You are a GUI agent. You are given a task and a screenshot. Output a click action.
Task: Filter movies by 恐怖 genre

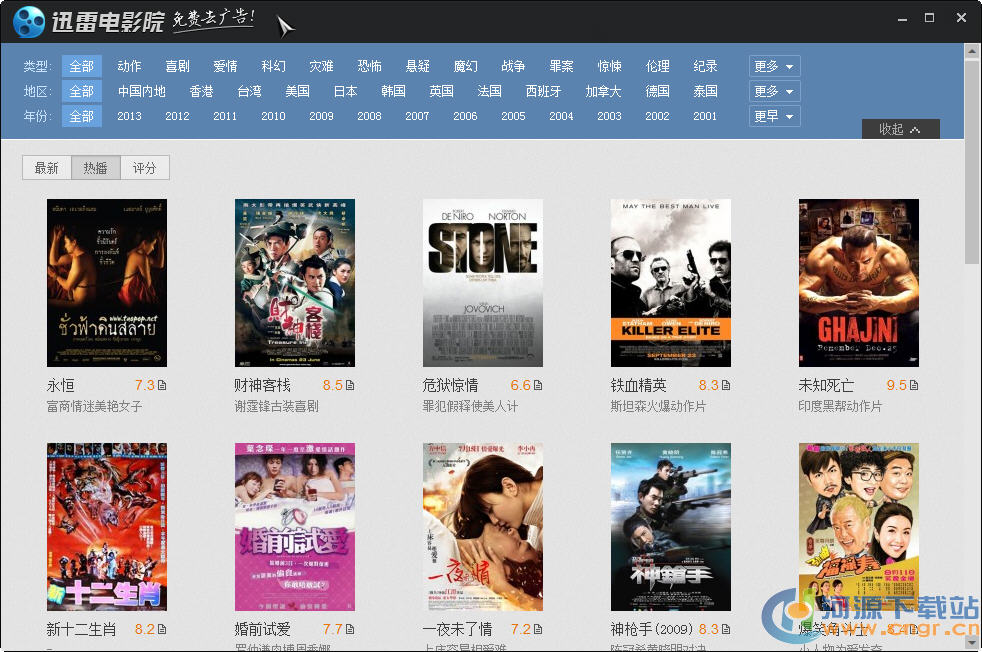370,66
